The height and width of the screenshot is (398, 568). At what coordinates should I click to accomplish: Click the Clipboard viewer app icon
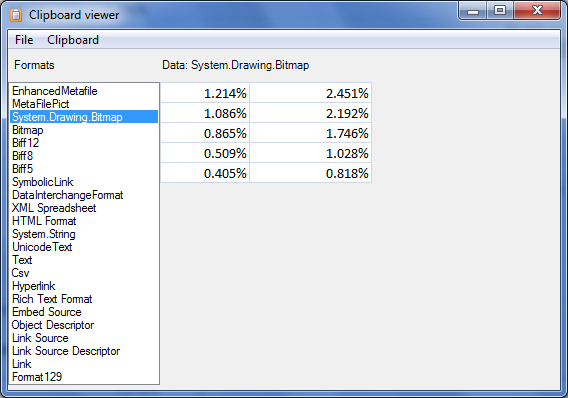tap(16, 15)
